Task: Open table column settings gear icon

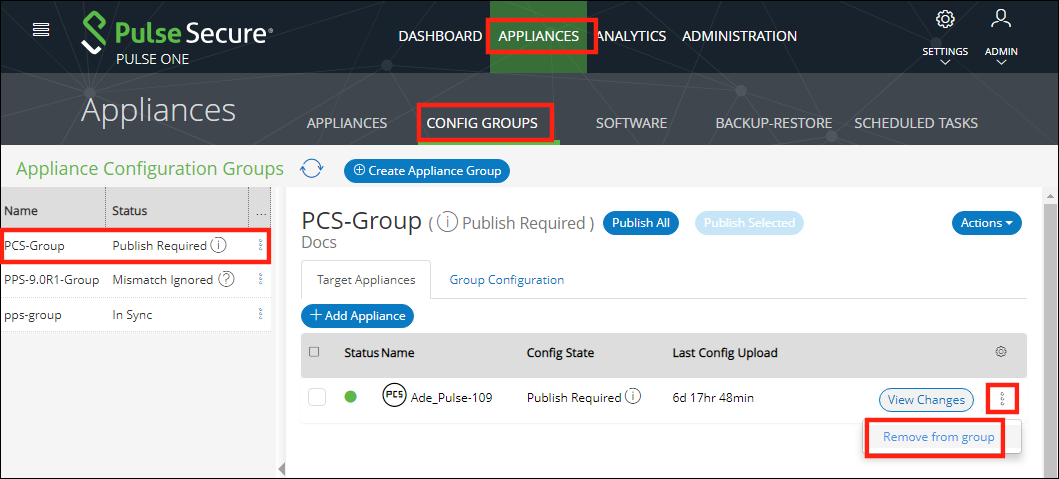Action: pos(1001,352)
